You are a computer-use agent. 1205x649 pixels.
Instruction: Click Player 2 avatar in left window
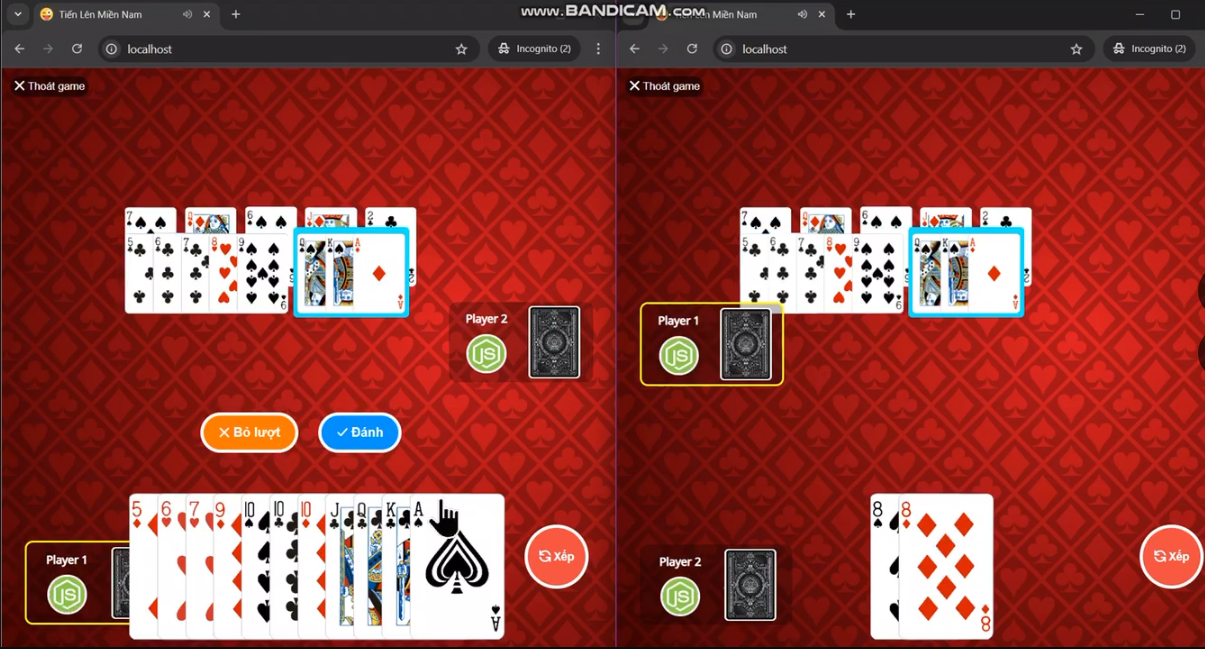[487, 354]
